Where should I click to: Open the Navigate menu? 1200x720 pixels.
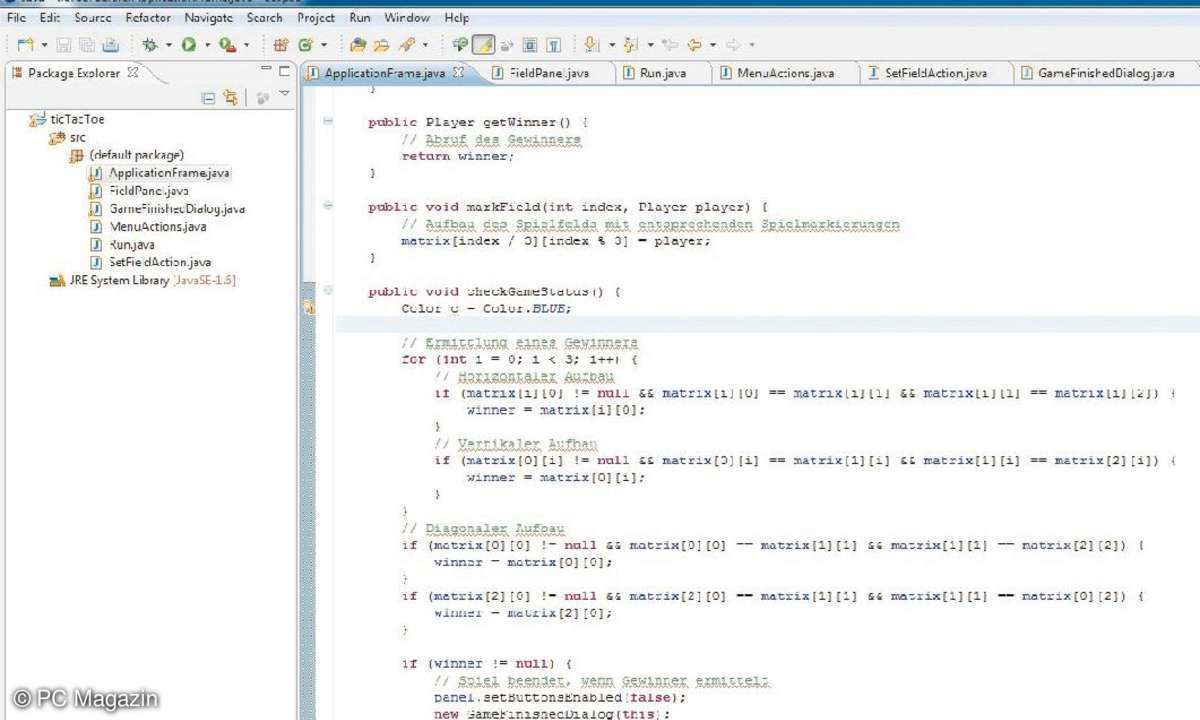click(x=209, y=18)
